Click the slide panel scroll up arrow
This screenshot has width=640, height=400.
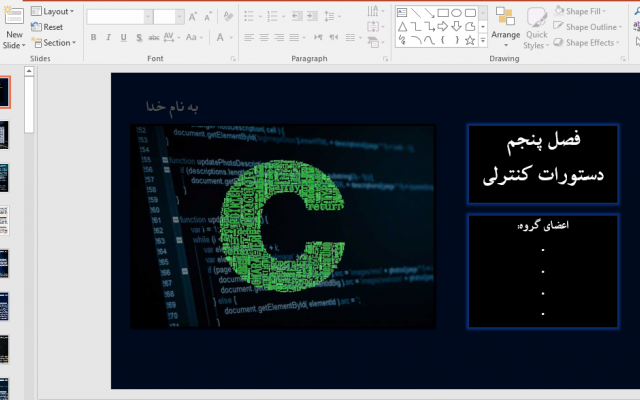point(29,71)
